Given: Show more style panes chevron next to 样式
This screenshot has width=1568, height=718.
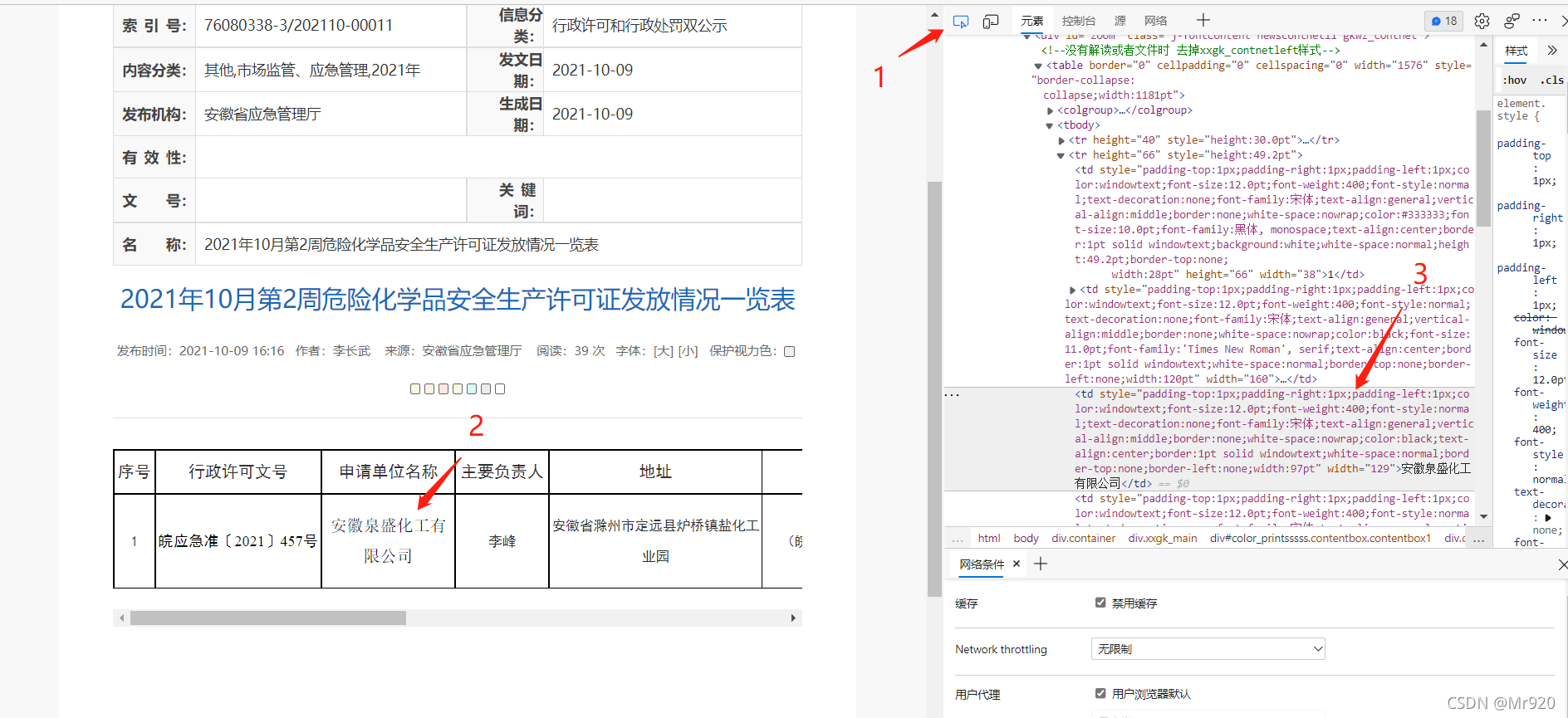Looking at the screenshot, I should click(1552, 51).
